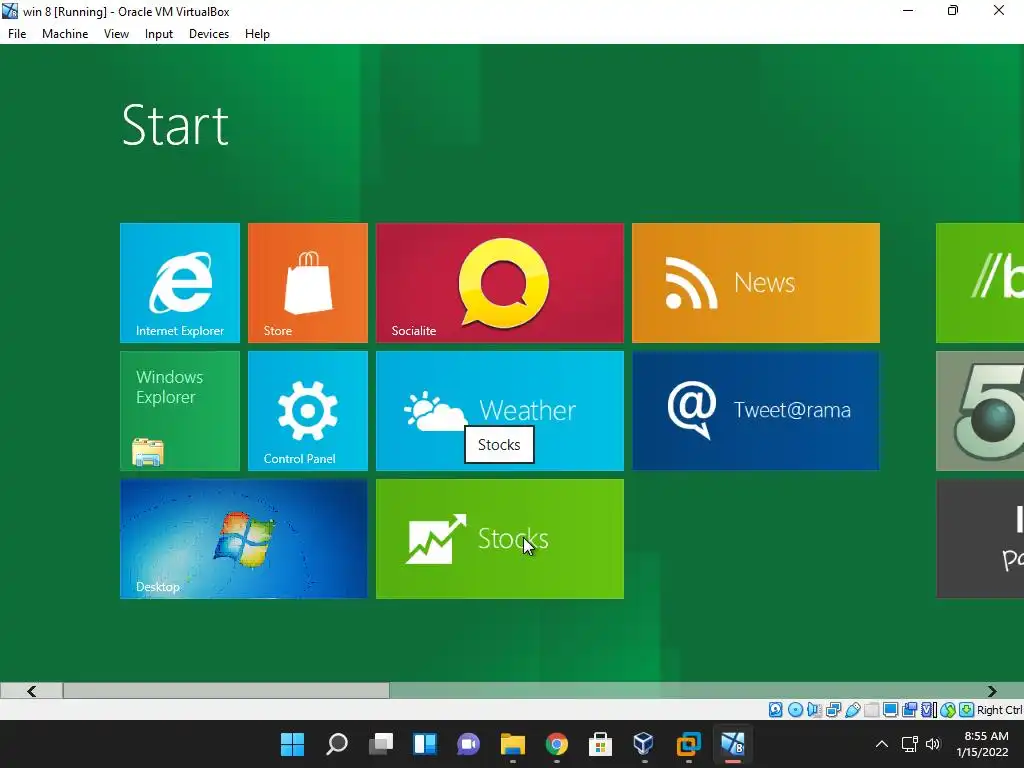Image resolution: width=1024 pixels, height=768 pixels.
Task: Click the horizontal scrollbar left arrow
Action: click(x=31, y=691)
